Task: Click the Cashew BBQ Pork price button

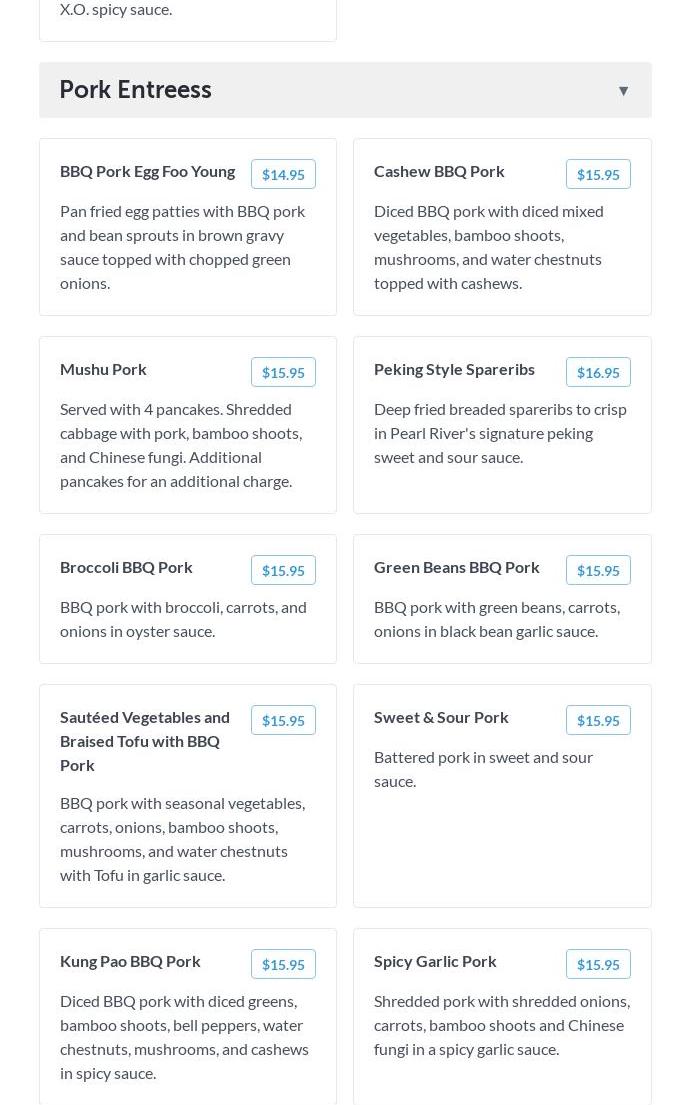Action: pyautogui.click(x=598, y=174)
